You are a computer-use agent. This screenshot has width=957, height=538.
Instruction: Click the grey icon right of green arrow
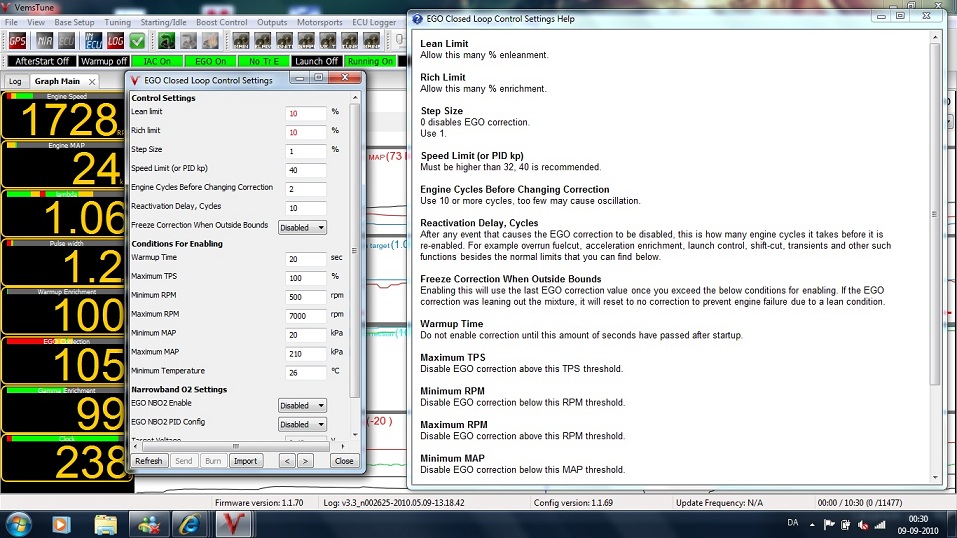(x=189, y=41)
